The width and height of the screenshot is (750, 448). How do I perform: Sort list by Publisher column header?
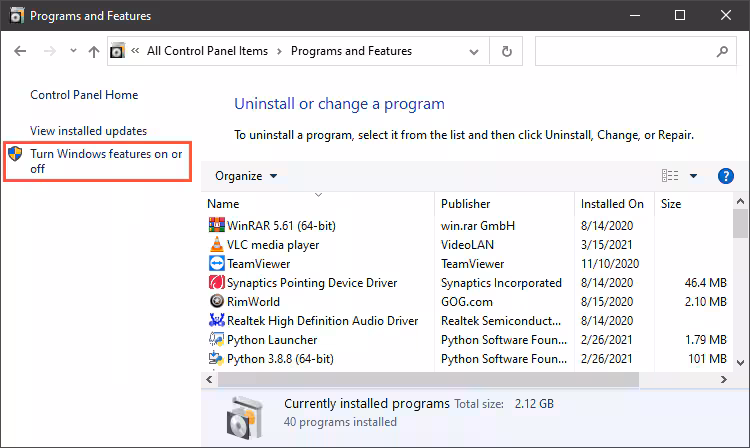466,204
